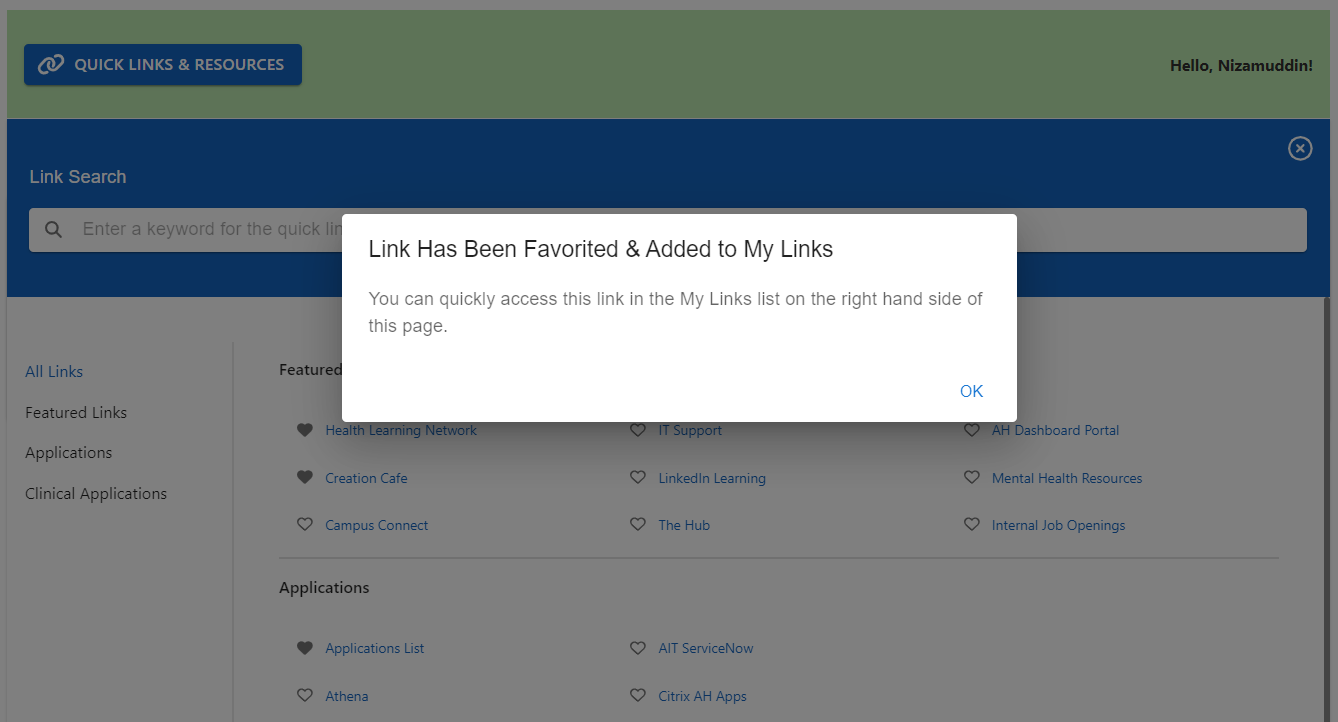Click the link search keyword field
This screenshot has height=722, width=1338.
tap(668, 230)
